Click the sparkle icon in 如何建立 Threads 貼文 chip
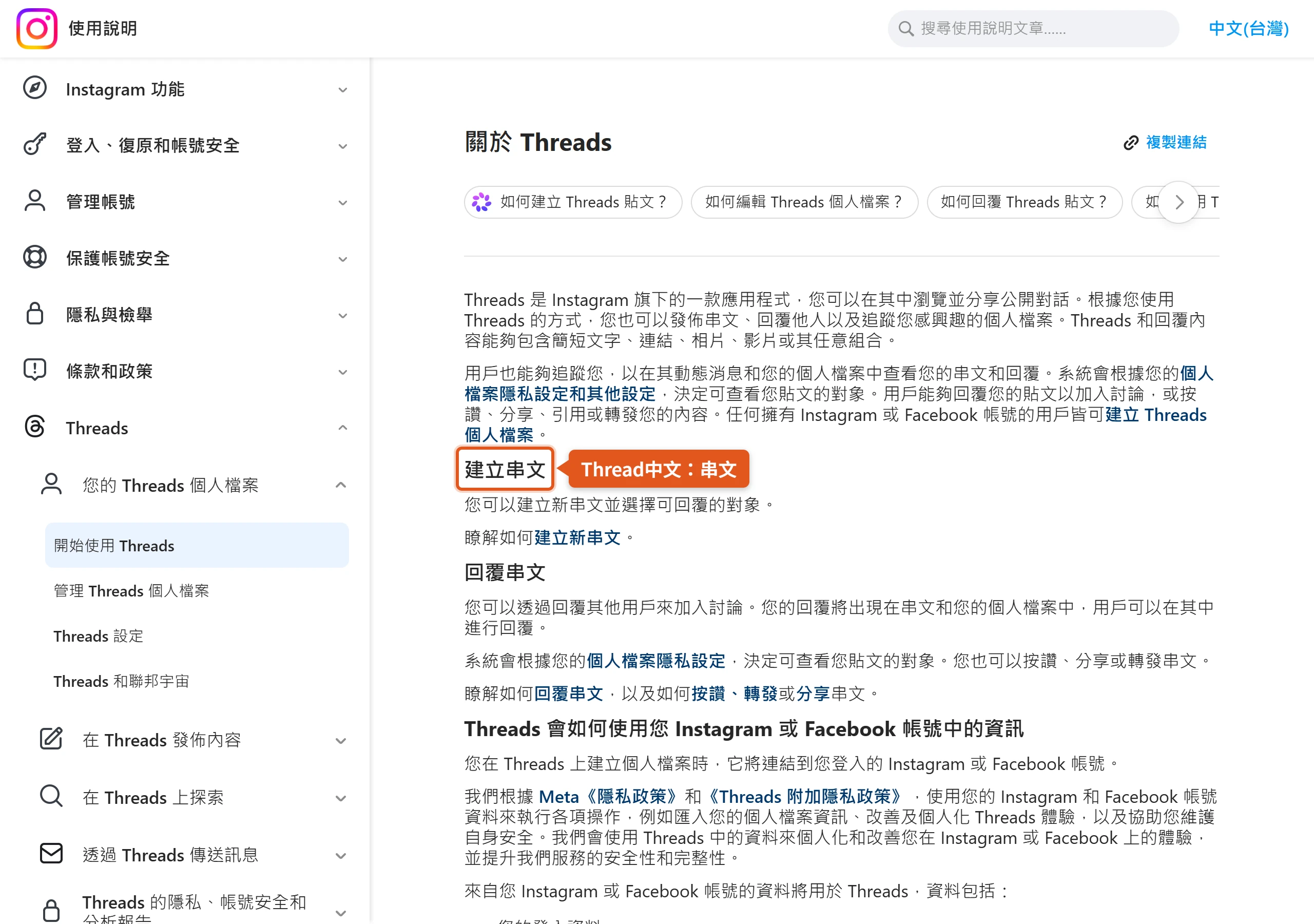1314x924 pixels. coord(481,202)
